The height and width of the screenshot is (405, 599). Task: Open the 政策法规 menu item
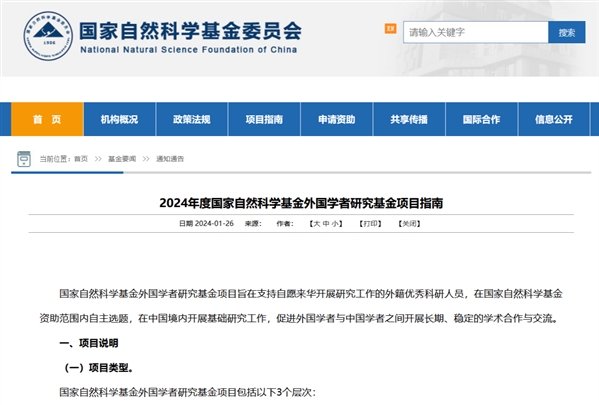point(192,119)
